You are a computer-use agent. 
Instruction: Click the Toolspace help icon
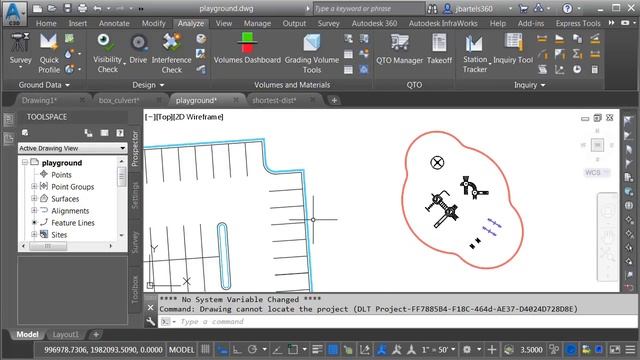point(120,133)
